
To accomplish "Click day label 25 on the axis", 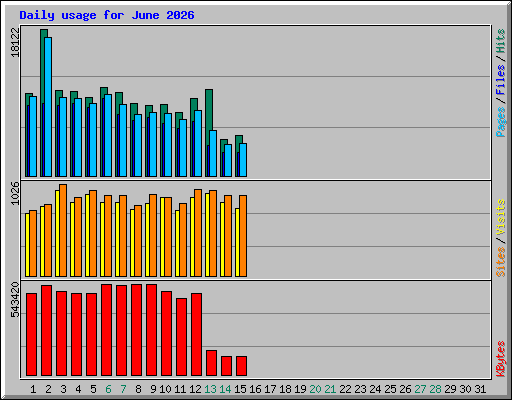I will [x=391, y=389].
